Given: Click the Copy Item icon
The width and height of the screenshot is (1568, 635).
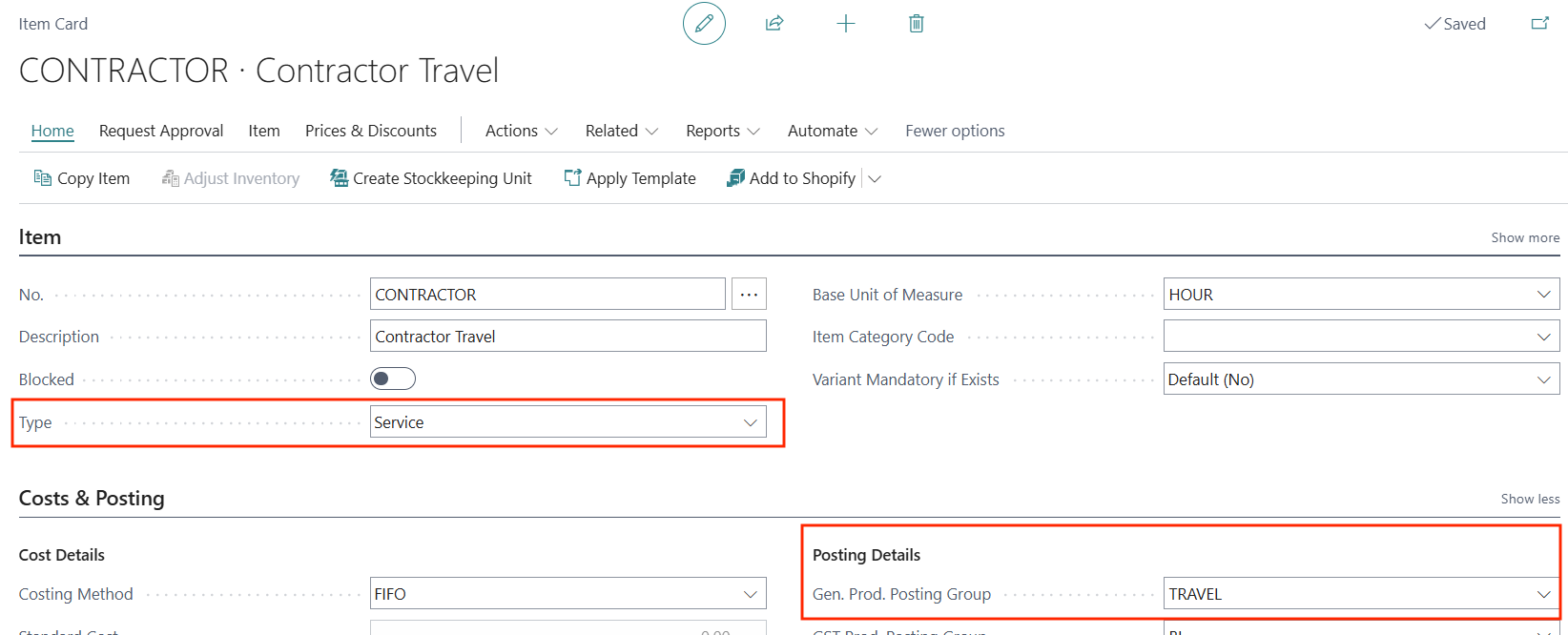Looking at the screenshot, I should (x=42, y=178).
